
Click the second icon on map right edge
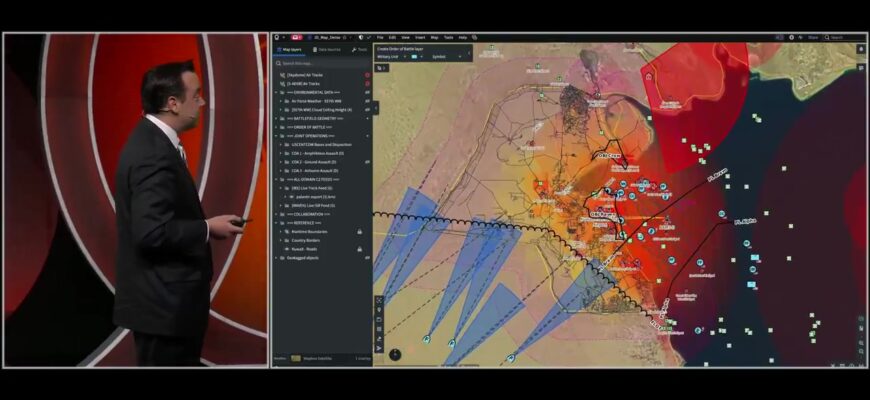(861, 67)
